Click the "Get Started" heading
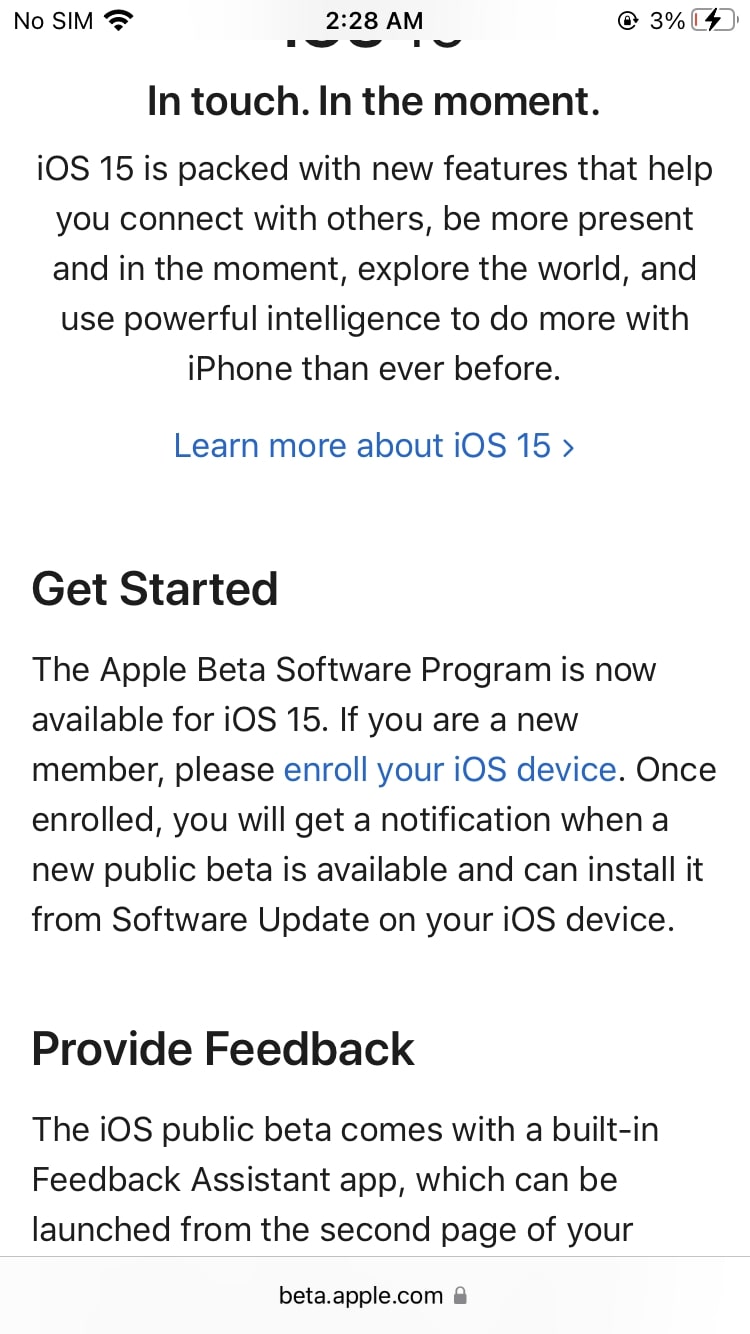The height and width of the screenshot is (1334, 750). pos(155,588)
